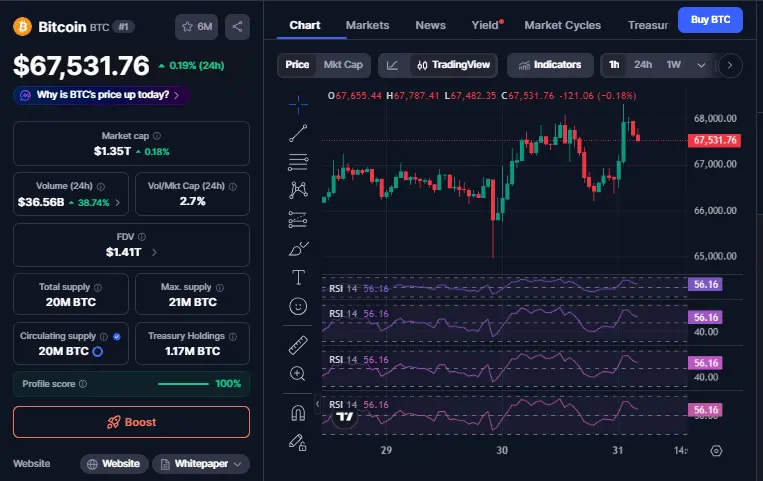This screenshot has height=481, width=763.
Task: Open the Treasuries tab
Action: (648, 25)
